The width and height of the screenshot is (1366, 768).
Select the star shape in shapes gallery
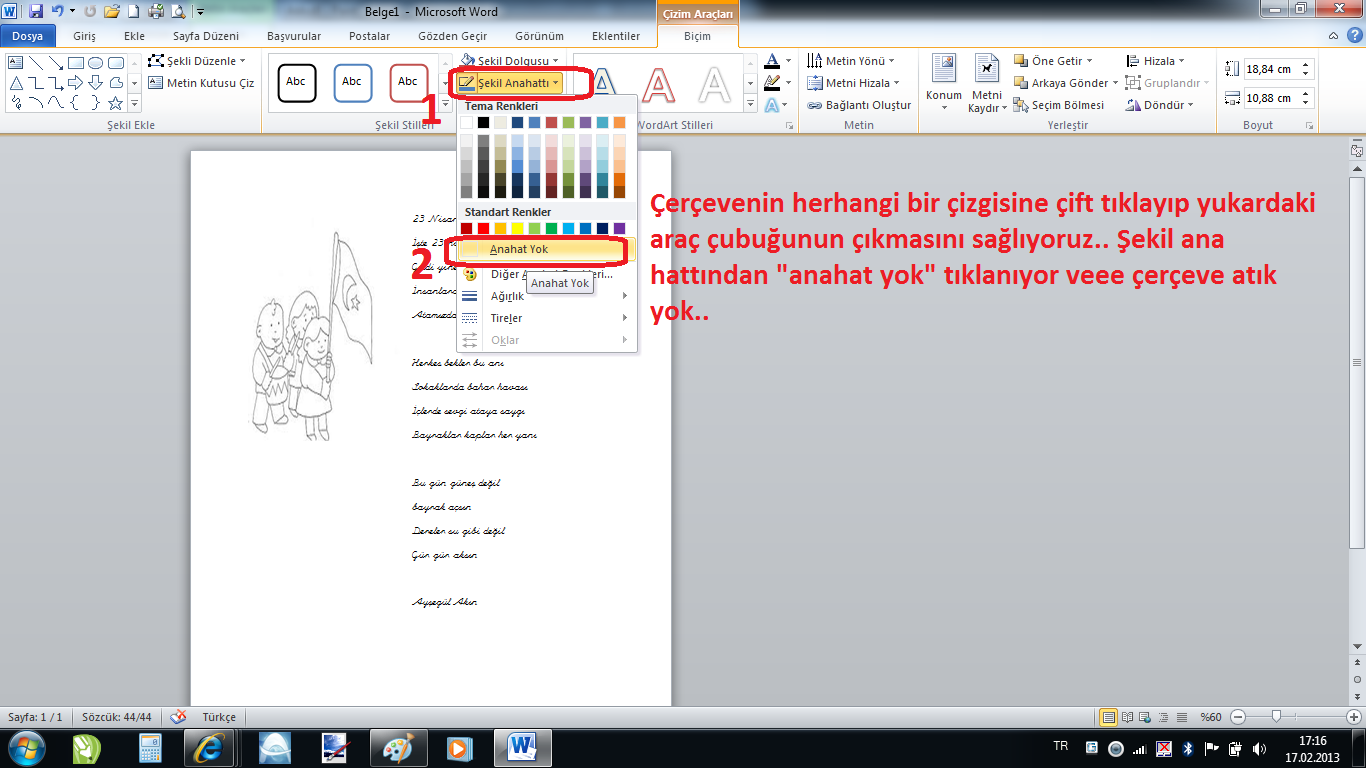115,103
